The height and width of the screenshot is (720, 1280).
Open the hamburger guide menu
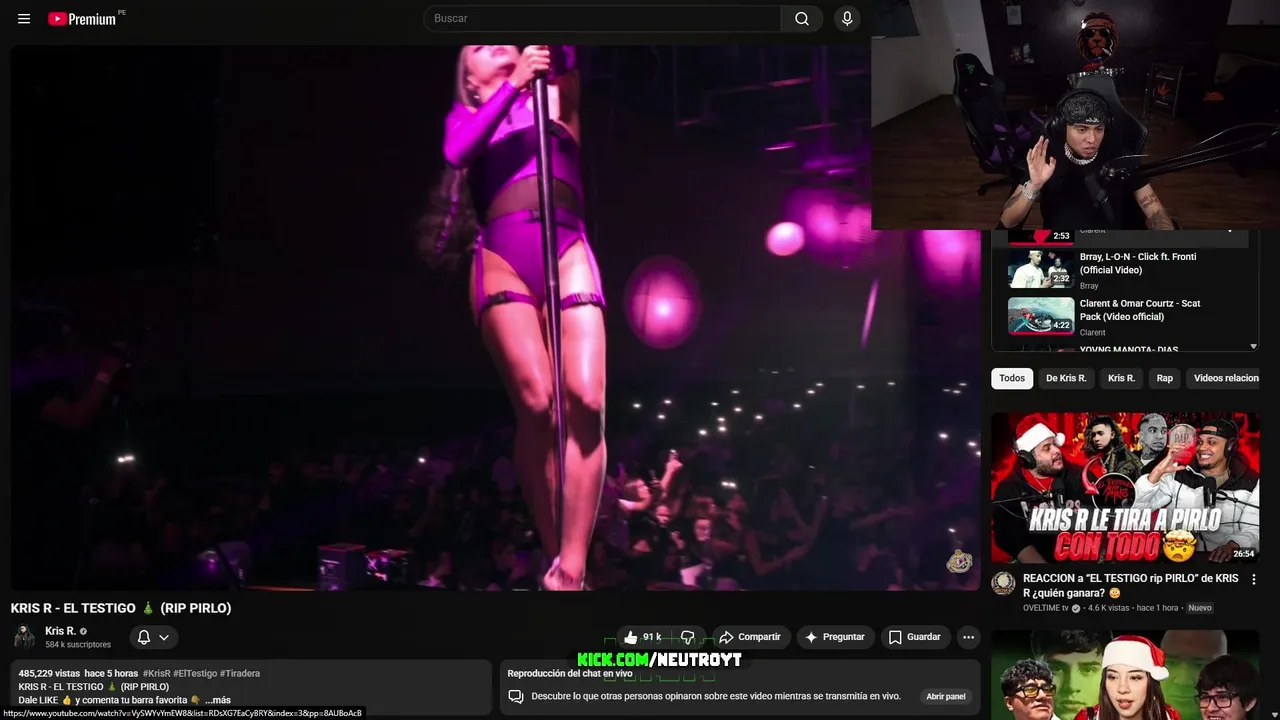tap(24, 19)
